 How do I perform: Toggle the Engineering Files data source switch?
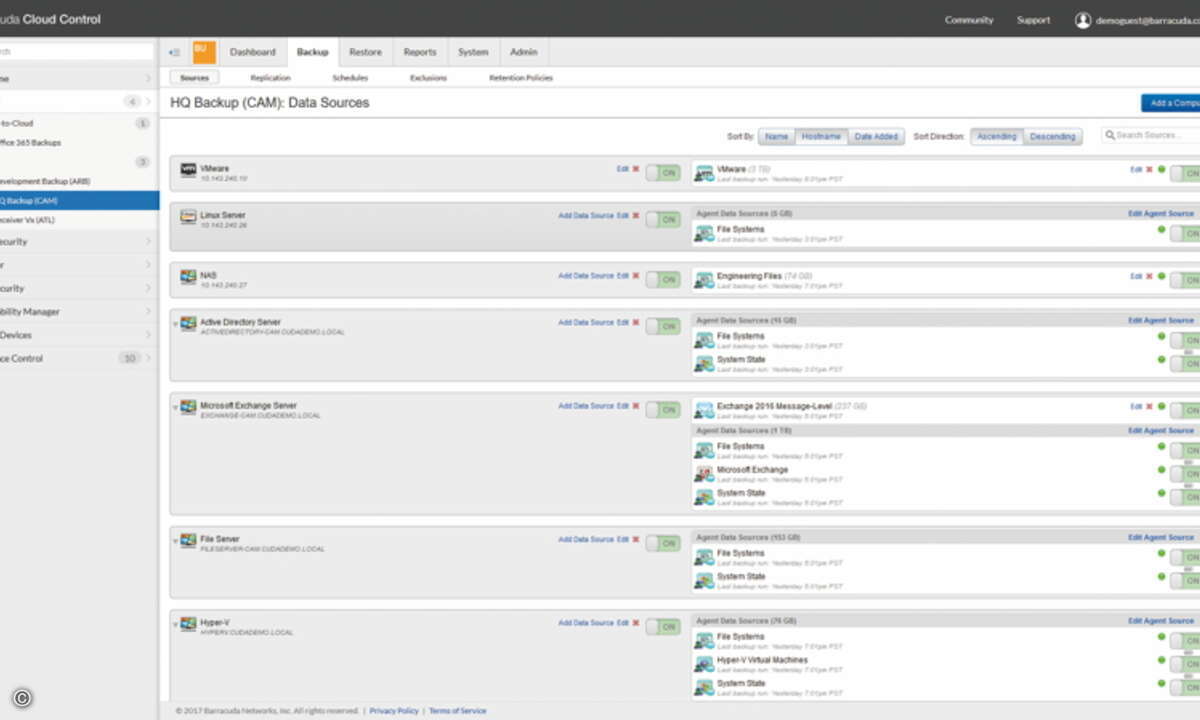click(x=1185, y=280)
